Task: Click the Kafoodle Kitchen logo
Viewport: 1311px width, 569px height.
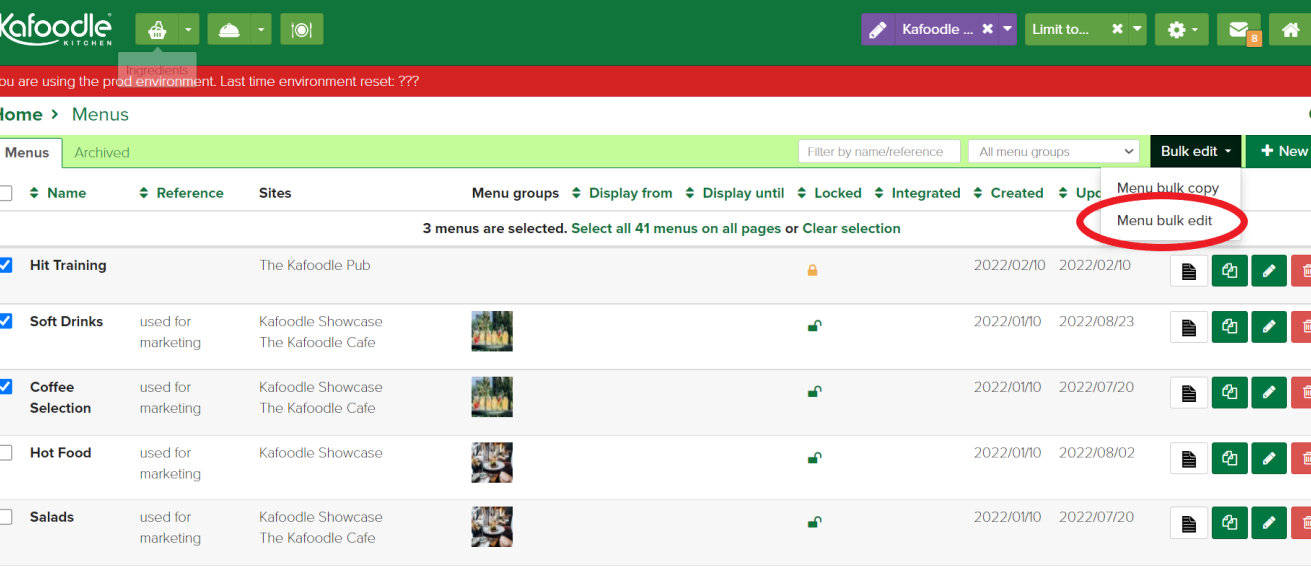Action: coord(55,29)
